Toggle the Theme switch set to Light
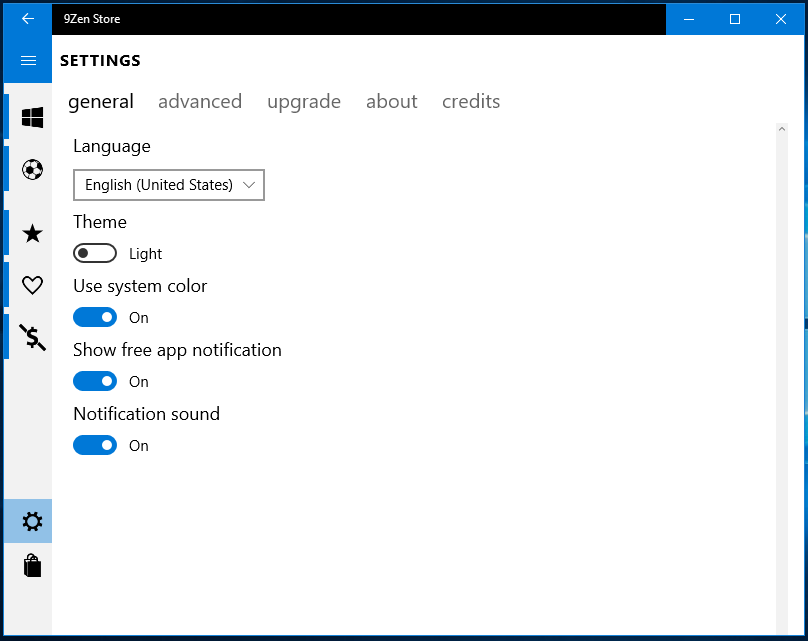 click(x=95, y=253)
